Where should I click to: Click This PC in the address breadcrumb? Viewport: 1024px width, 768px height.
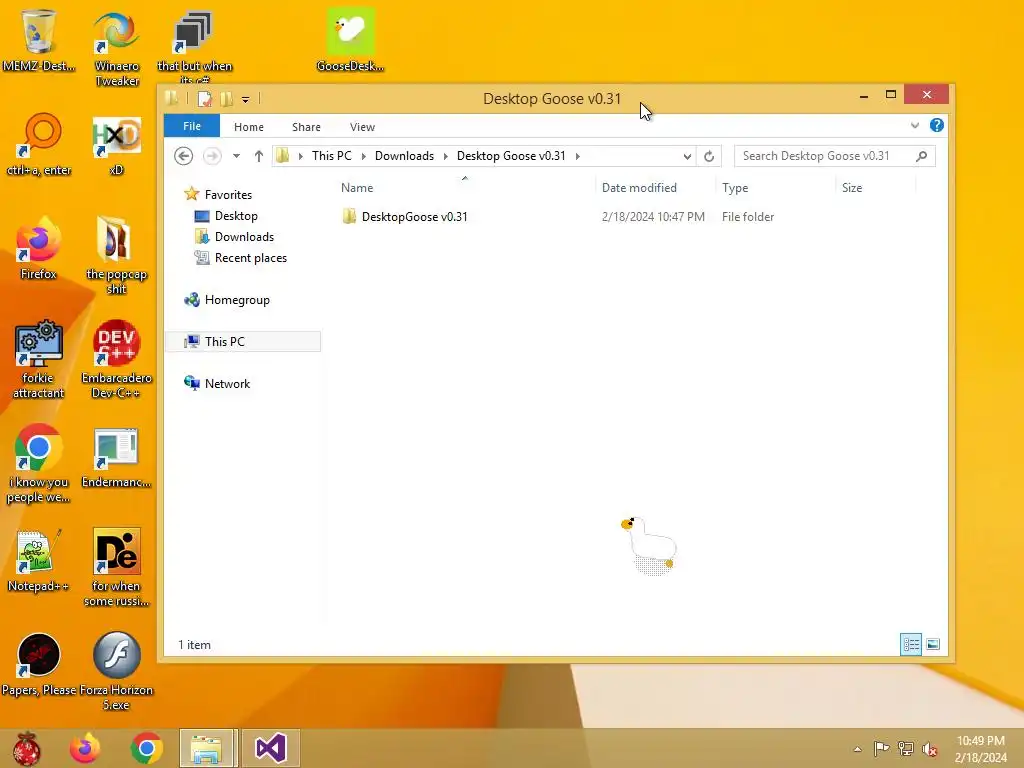coord(331,156)
